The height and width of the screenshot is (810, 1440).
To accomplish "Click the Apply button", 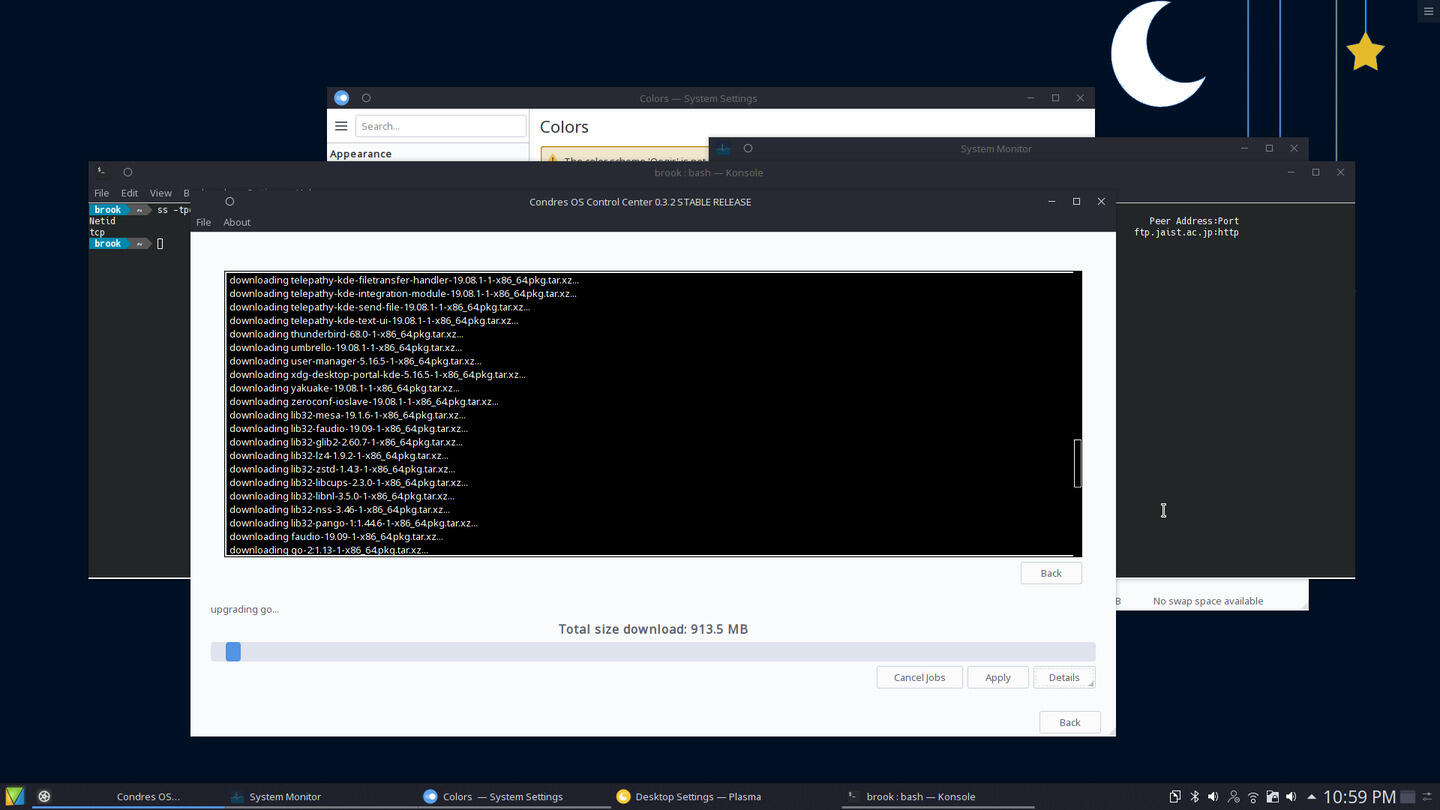I will pyautogui.click(x=997, y=677).
